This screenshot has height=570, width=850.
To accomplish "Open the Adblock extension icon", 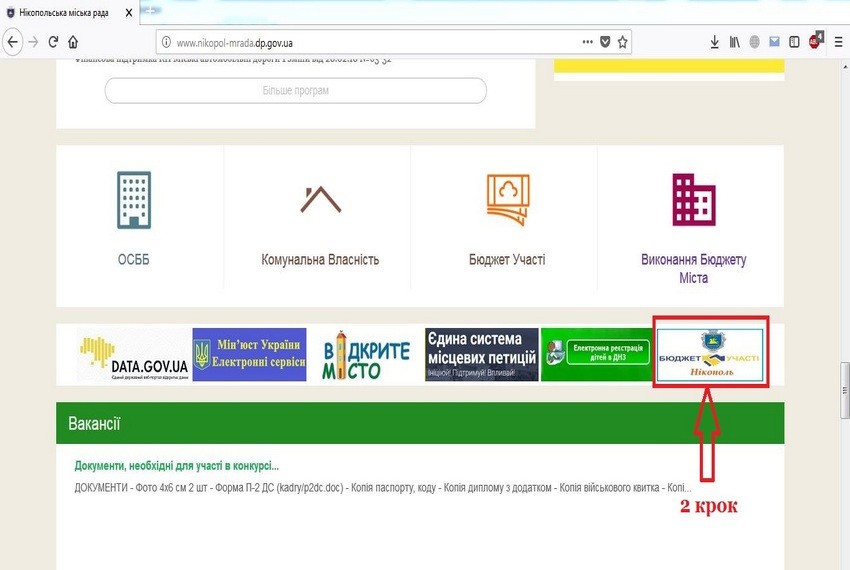I will (815, 41).
